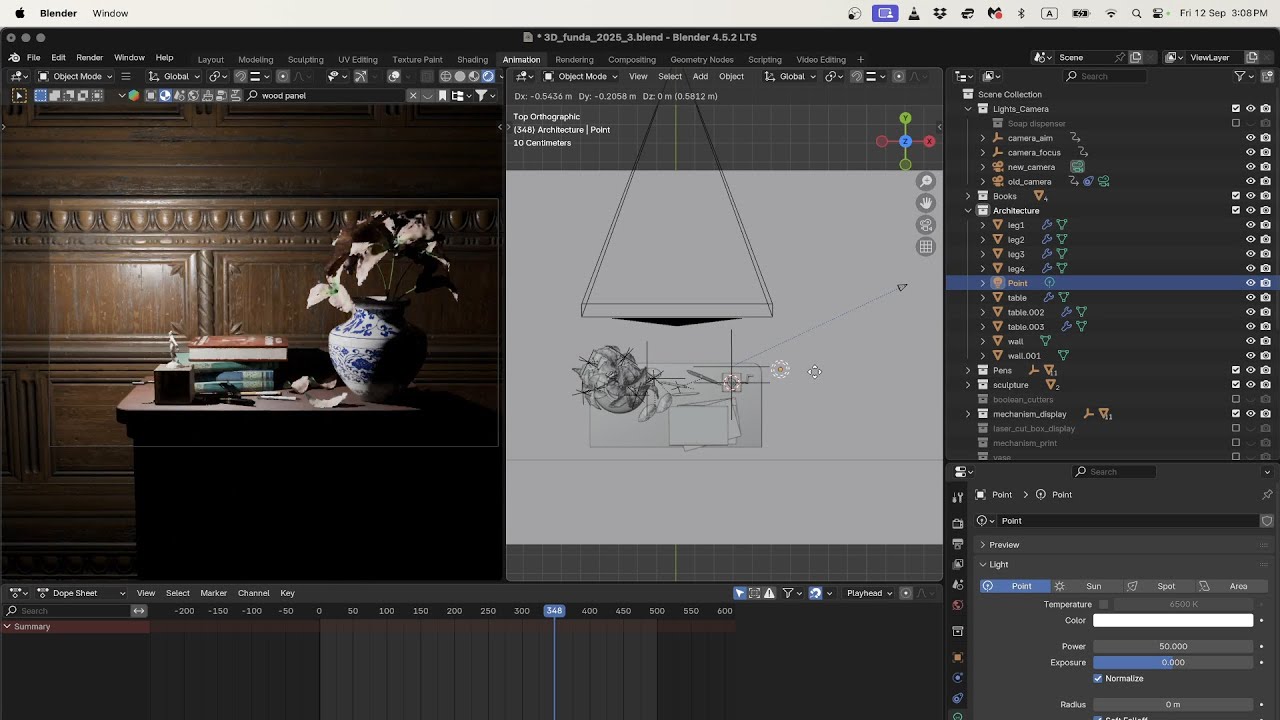Open the World properties tab
This screenshot has width=1280, height=720.
pyautogui.click(x=958, y=605)
